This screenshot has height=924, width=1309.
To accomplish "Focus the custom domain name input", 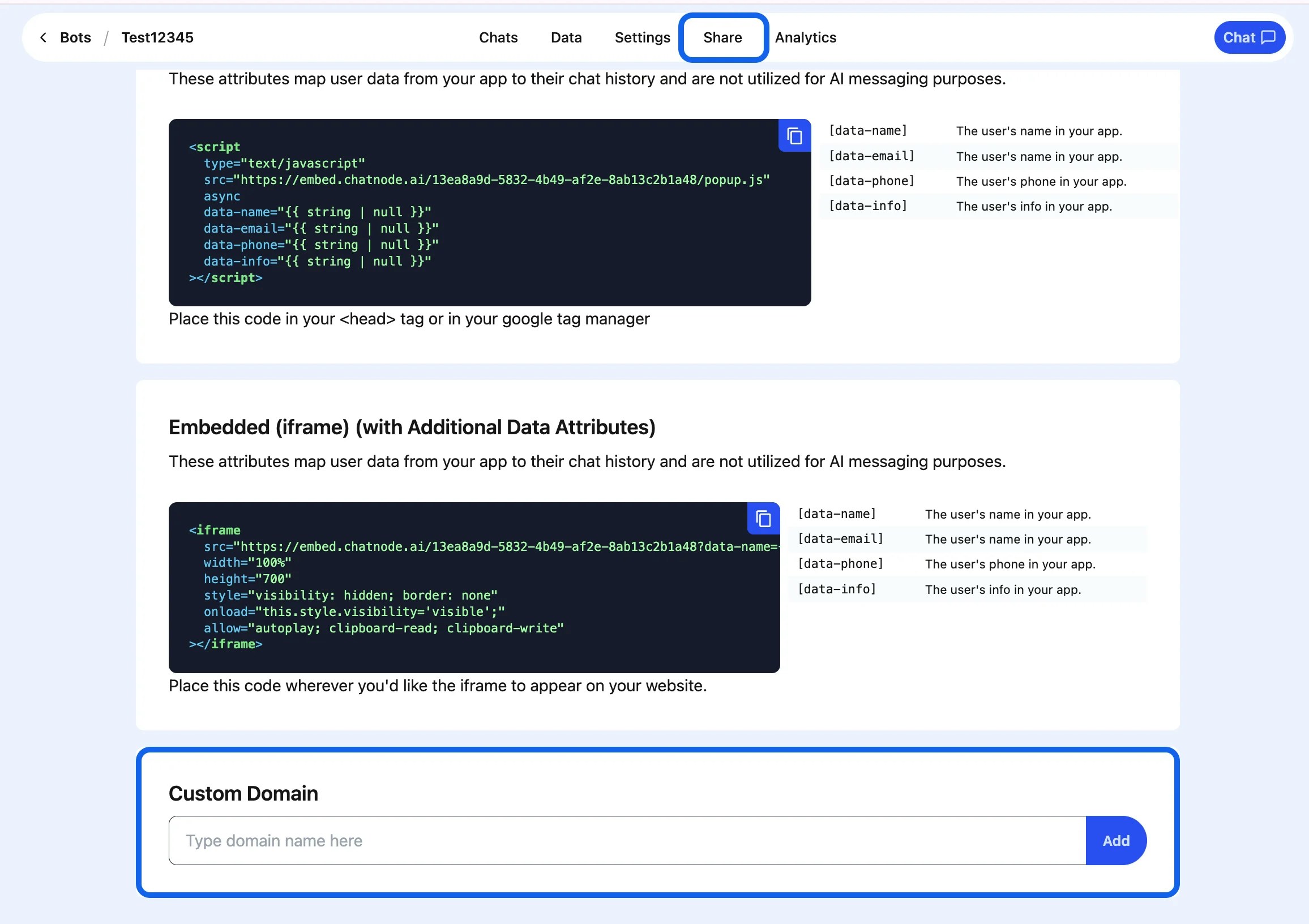I will pos(627,840).
